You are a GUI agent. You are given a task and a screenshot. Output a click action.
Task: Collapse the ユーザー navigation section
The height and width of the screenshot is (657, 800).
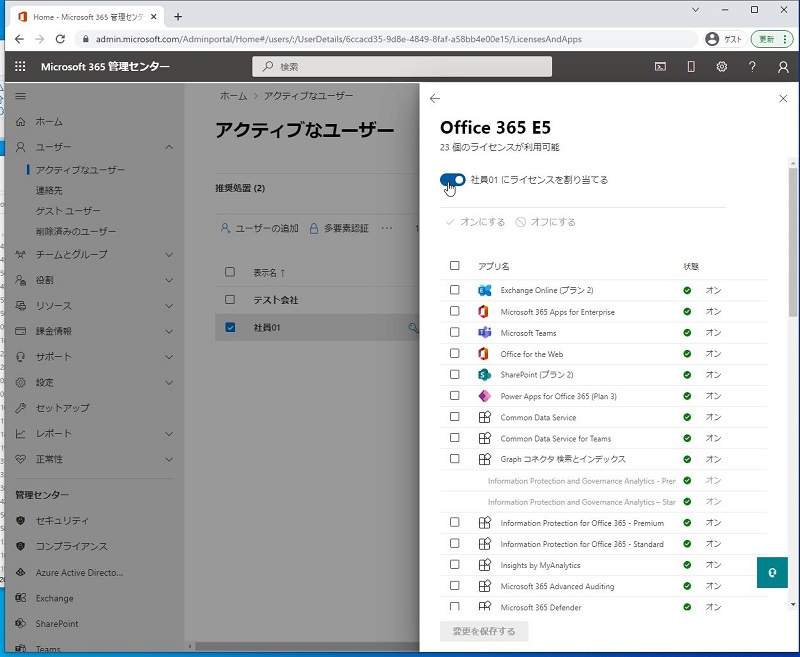coord(169,147)
